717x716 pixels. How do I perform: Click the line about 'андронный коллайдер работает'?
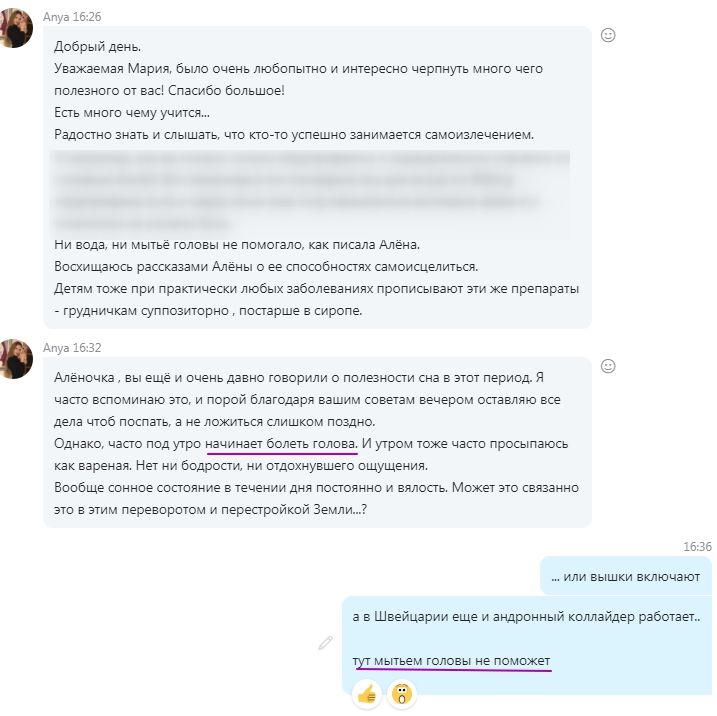pyautogui.click(x=526, y=617)
